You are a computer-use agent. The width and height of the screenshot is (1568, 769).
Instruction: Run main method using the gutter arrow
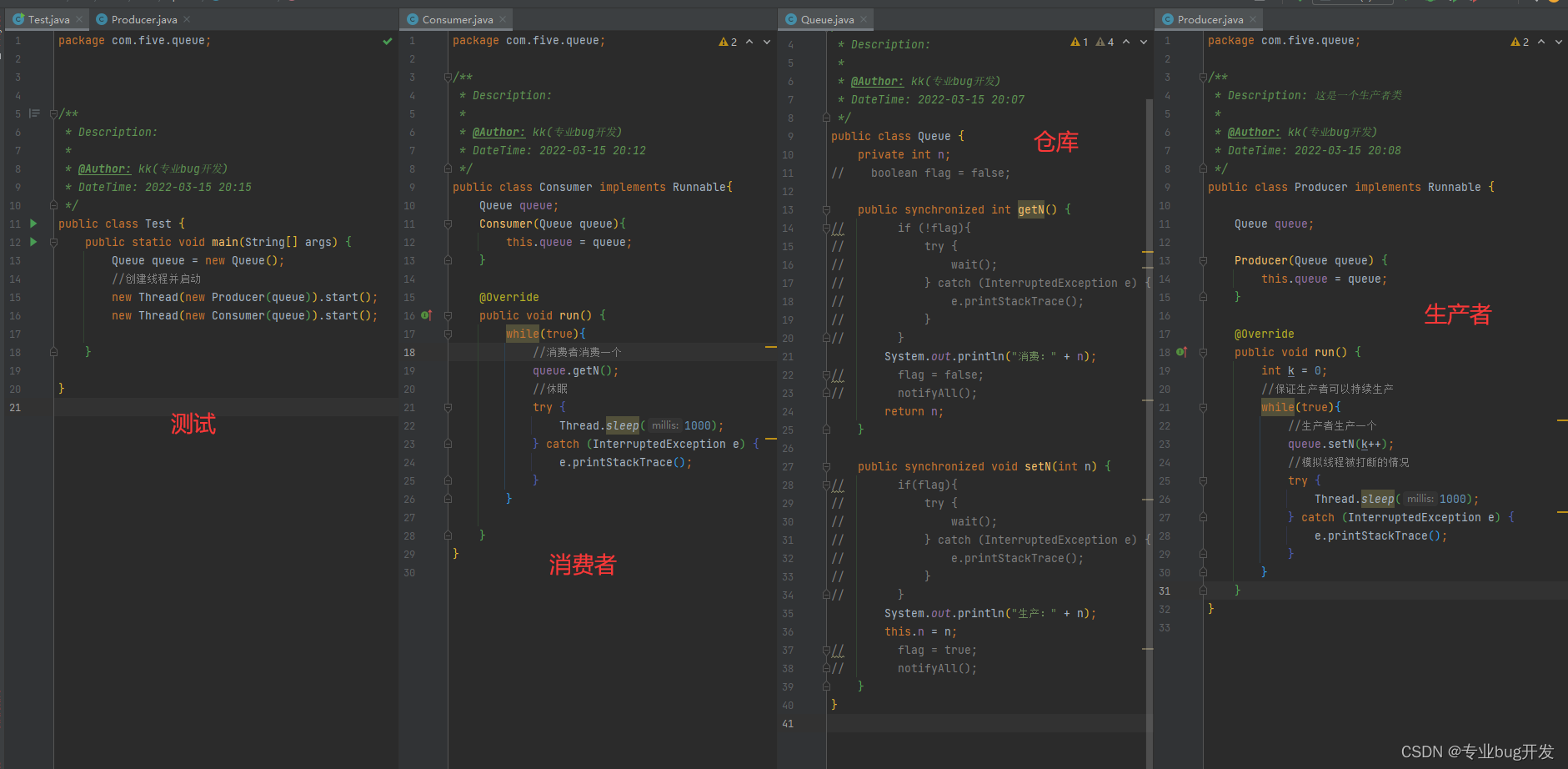pos(33,242)
